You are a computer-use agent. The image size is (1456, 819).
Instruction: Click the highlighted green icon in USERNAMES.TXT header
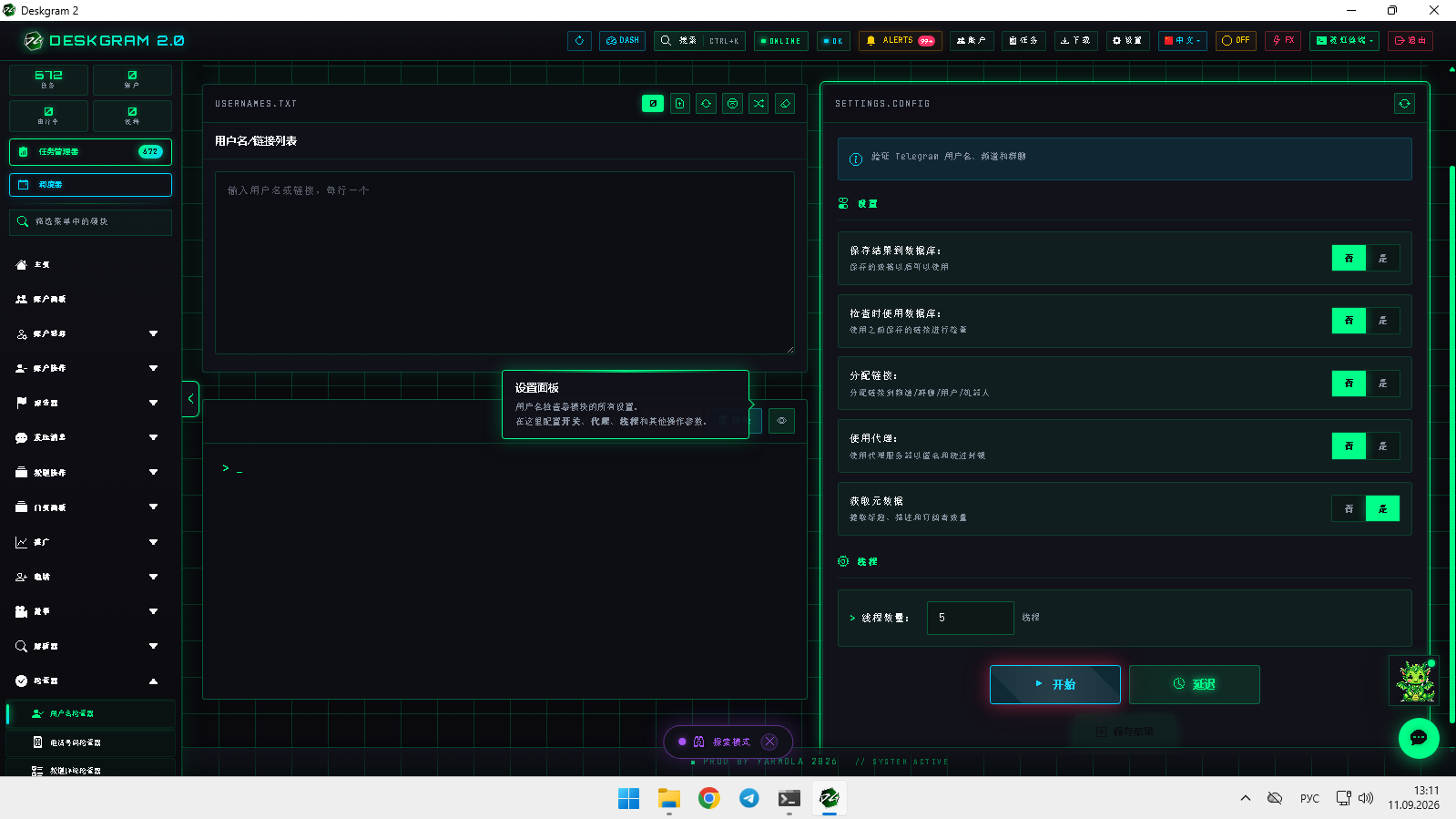click(653, 104)
